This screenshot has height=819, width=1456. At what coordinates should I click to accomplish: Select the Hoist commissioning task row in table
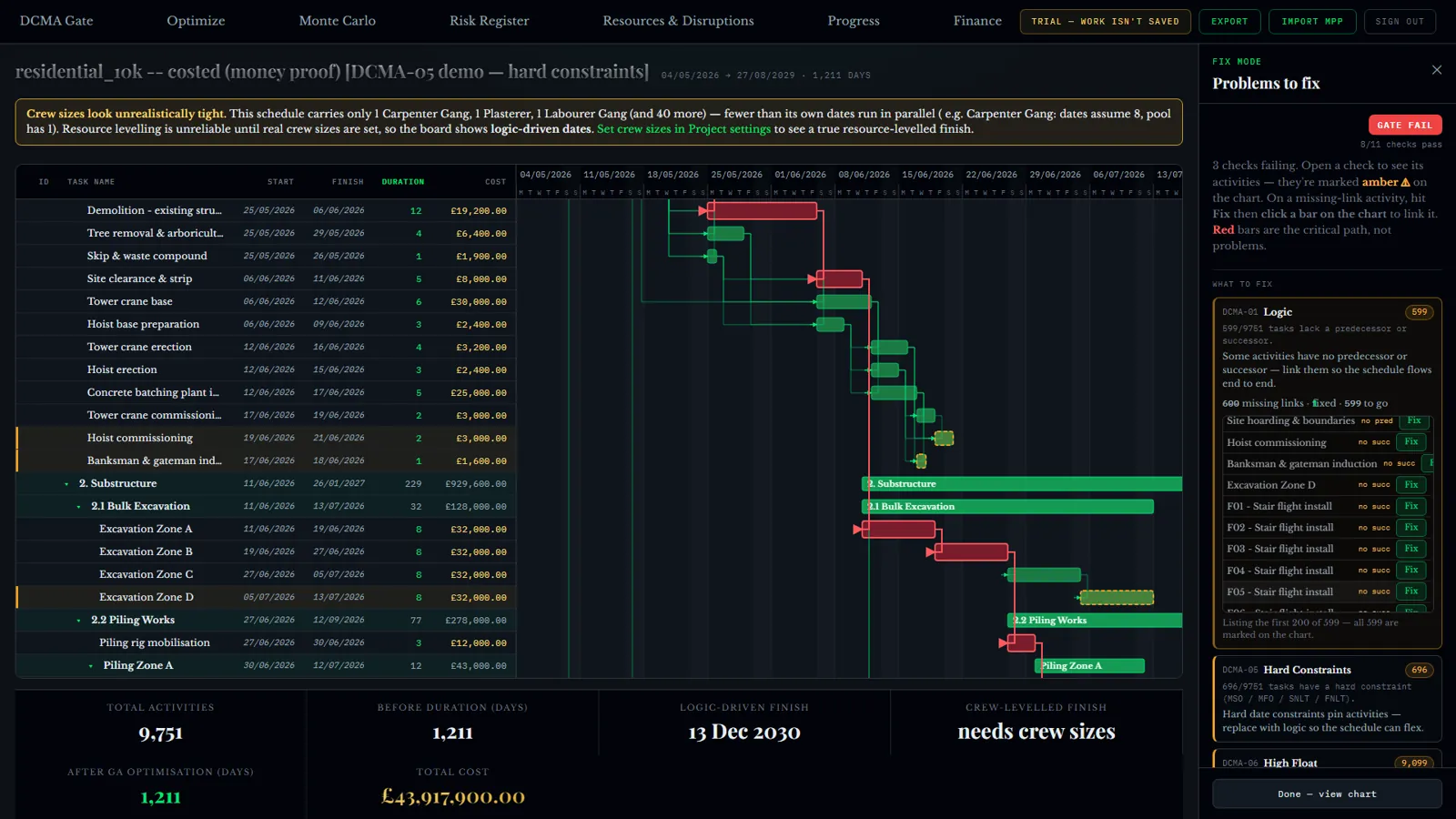tap(266, 439)
